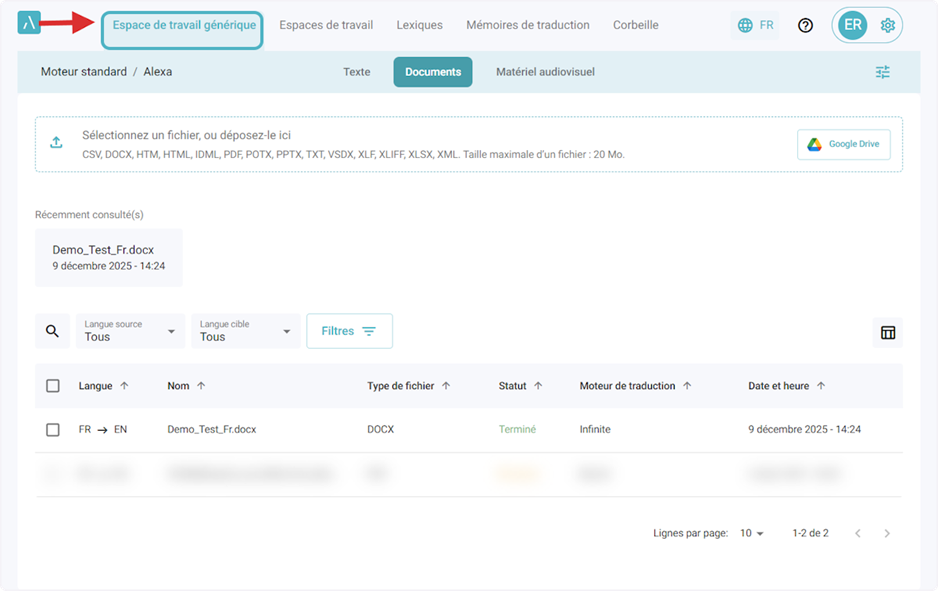Switch to the Texte tab
938x591 pixels.
tap(356, 72)
